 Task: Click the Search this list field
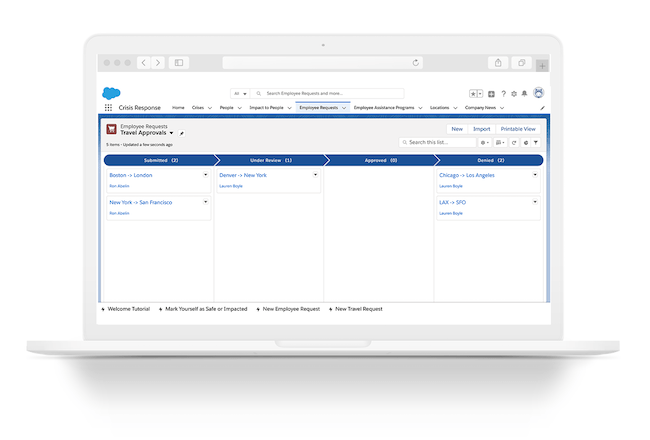pos(438,142)
